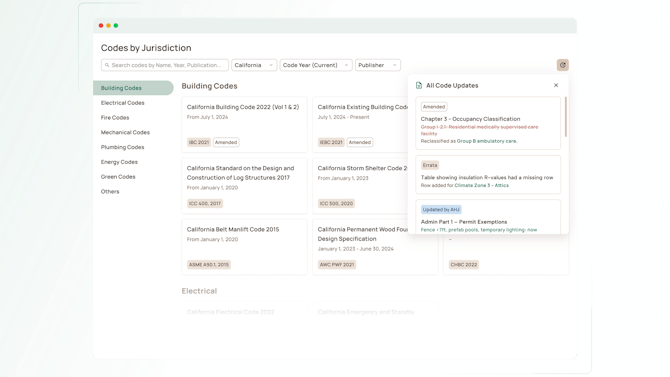This screenshot has height=377, width=670.
Task: Click the green maximize window button
Action: click(116, 26)
